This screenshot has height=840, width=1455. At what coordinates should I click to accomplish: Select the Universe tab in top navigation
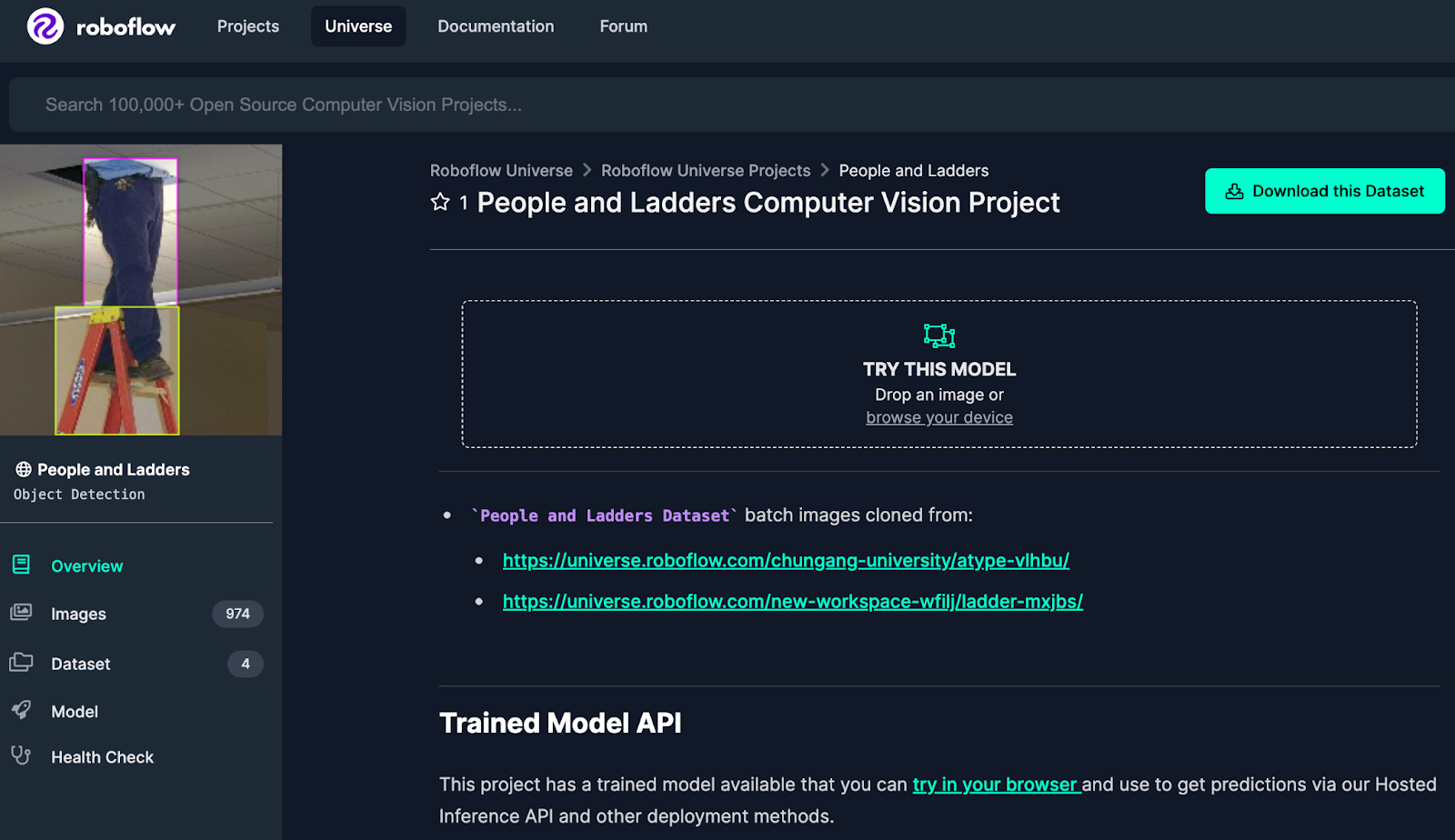[x=358, y=26]
